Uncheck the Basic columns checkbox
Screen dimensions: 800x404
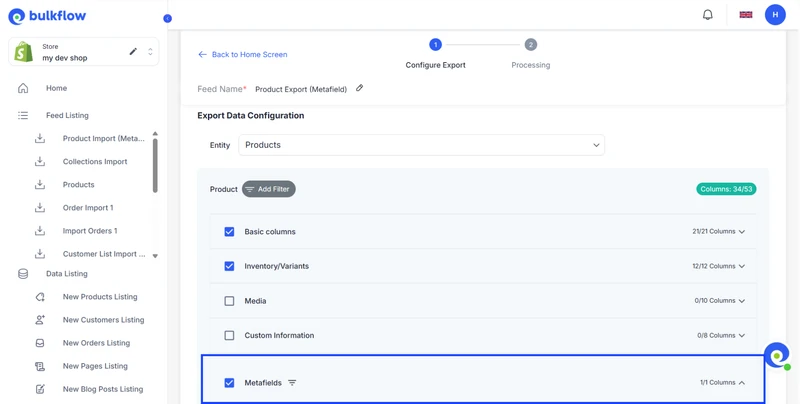tap(230, 232)
